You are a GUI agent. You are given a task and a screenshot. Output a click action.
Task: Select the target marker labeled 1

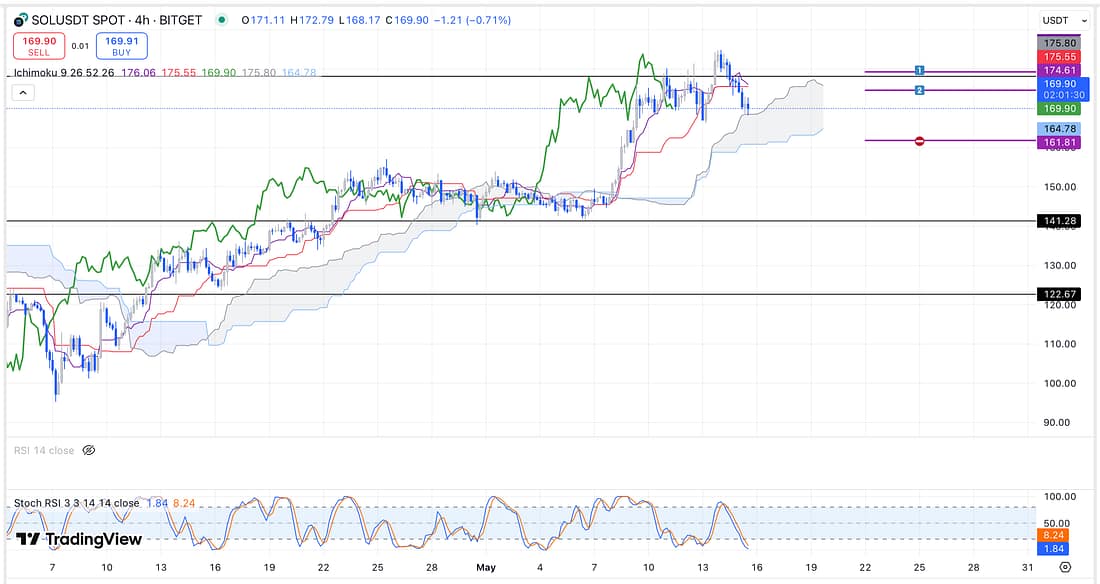tap(919, 70)
